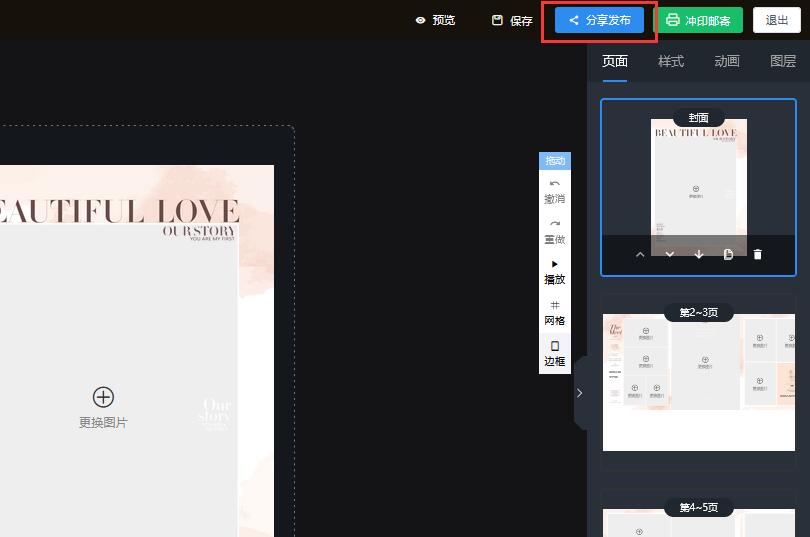Select the 第2~3页 page thumbnail
This screenshot has height=537, width=810.
click(x=698, y=380)
